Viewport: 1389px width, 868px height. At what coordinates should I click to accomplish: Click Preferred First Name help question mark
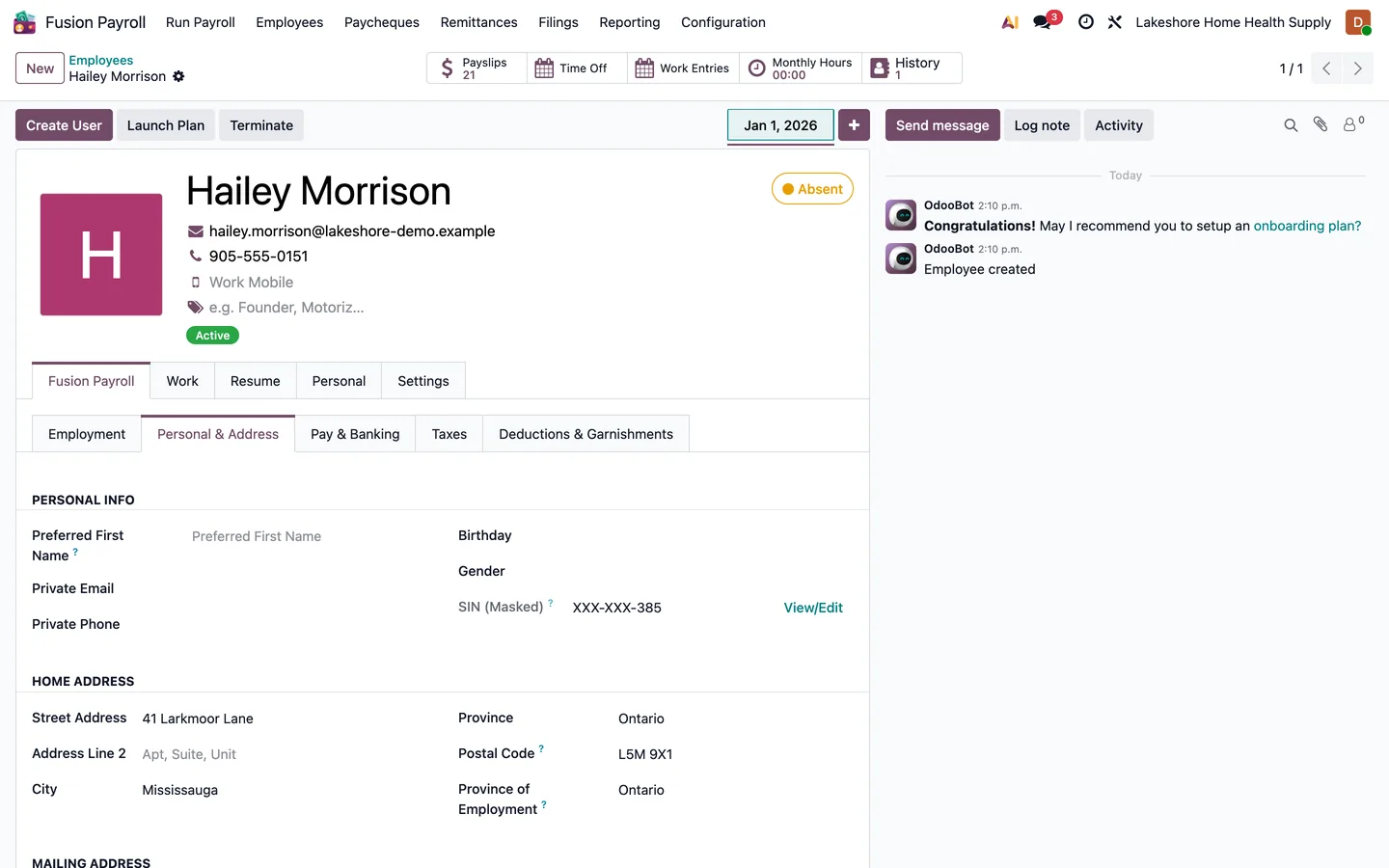75,552
